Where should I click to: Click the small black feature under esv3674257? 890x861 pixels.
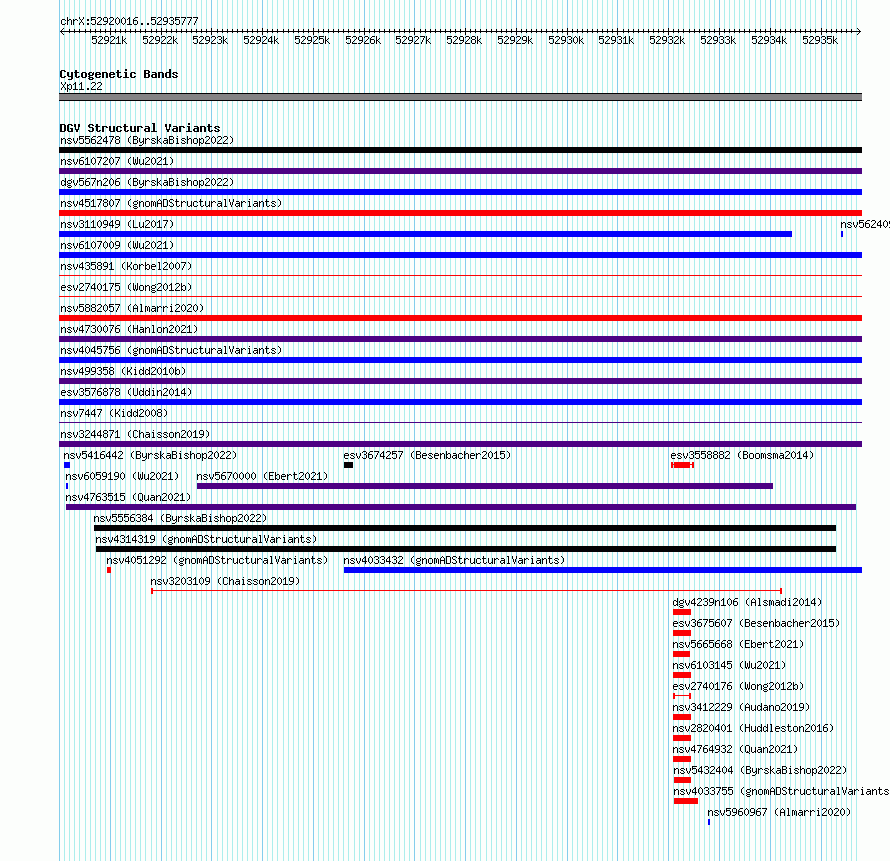coord(349,465)
